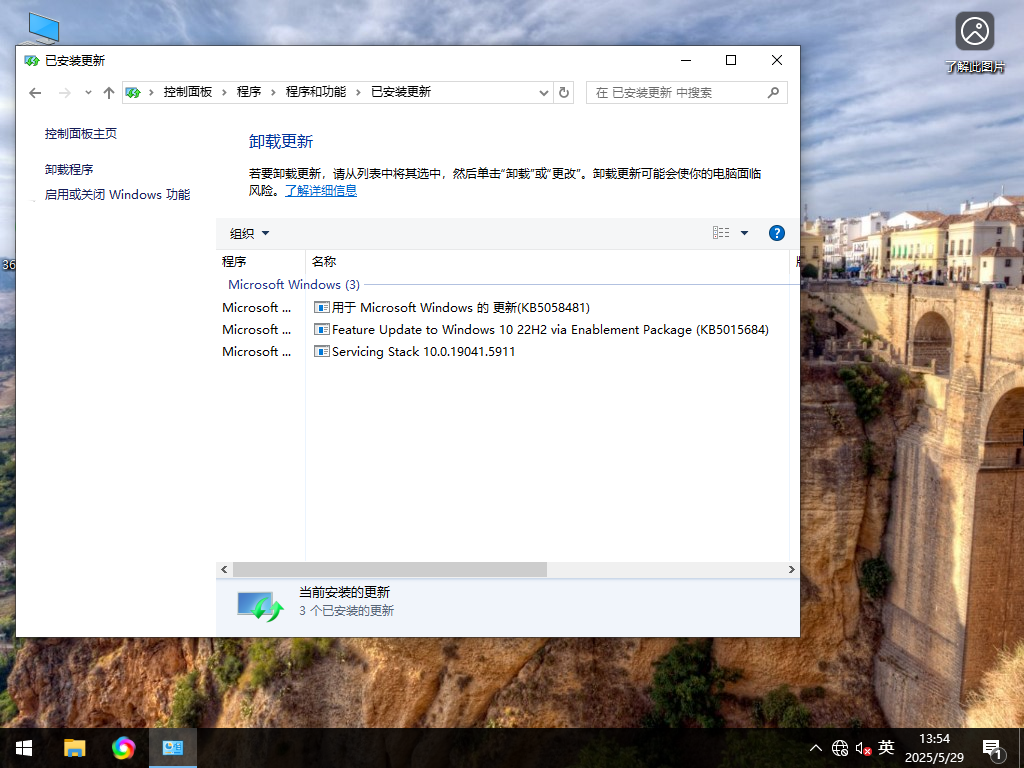This screenshot has width=1024, height=768.
Task: Change the list view using the view icon
Action: [721, 232]
